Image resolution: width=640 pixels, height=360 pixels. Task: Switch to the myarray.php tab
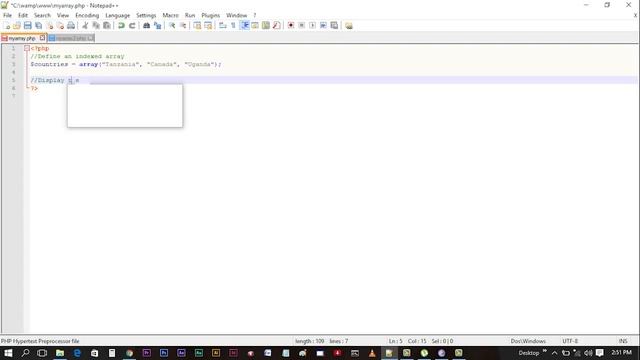pos(22,38)
